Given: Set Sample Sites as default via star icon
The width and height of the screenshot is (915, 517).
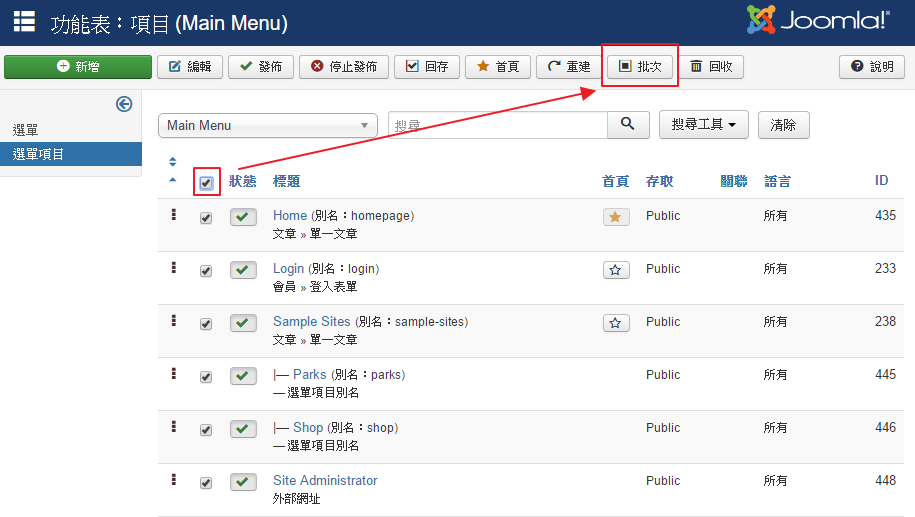Looking at the screenshot, I should (616, 323).
